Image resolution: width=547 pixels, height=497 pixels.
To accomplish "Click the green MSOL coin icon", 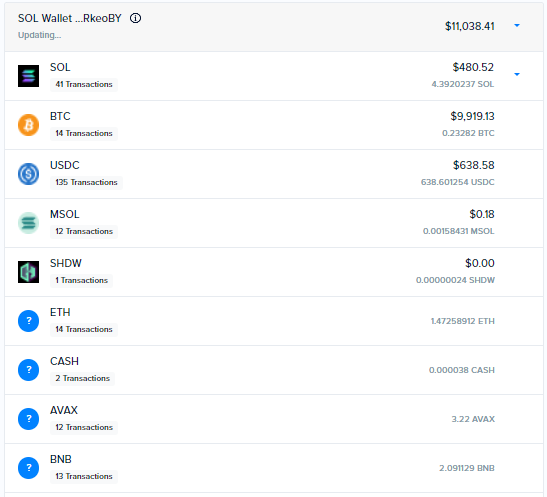I will [x=29, y=223].
